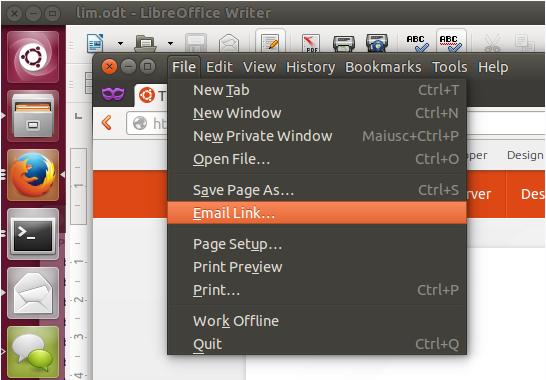Open the mail envelope launcher icon

(33, 293)
